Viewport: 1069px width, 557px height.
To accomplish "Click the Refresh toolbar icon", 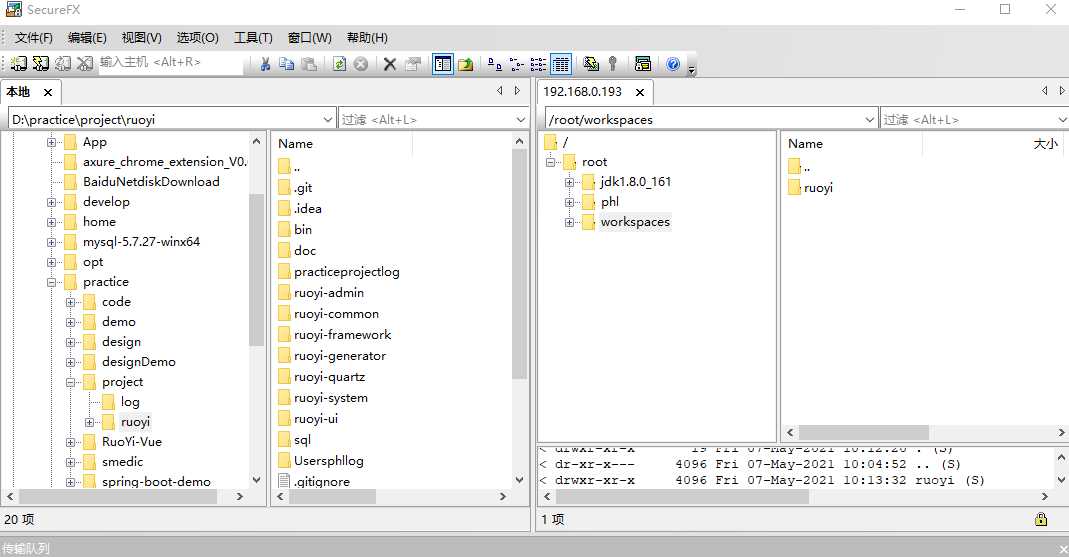I will tap(339, 64).
